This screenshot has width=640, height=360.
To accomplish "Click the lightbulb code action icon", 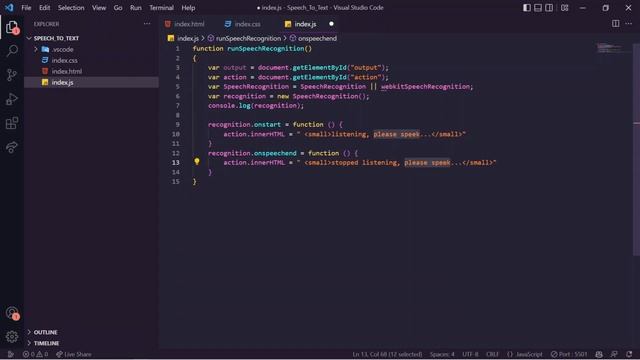I will point(197,162).
